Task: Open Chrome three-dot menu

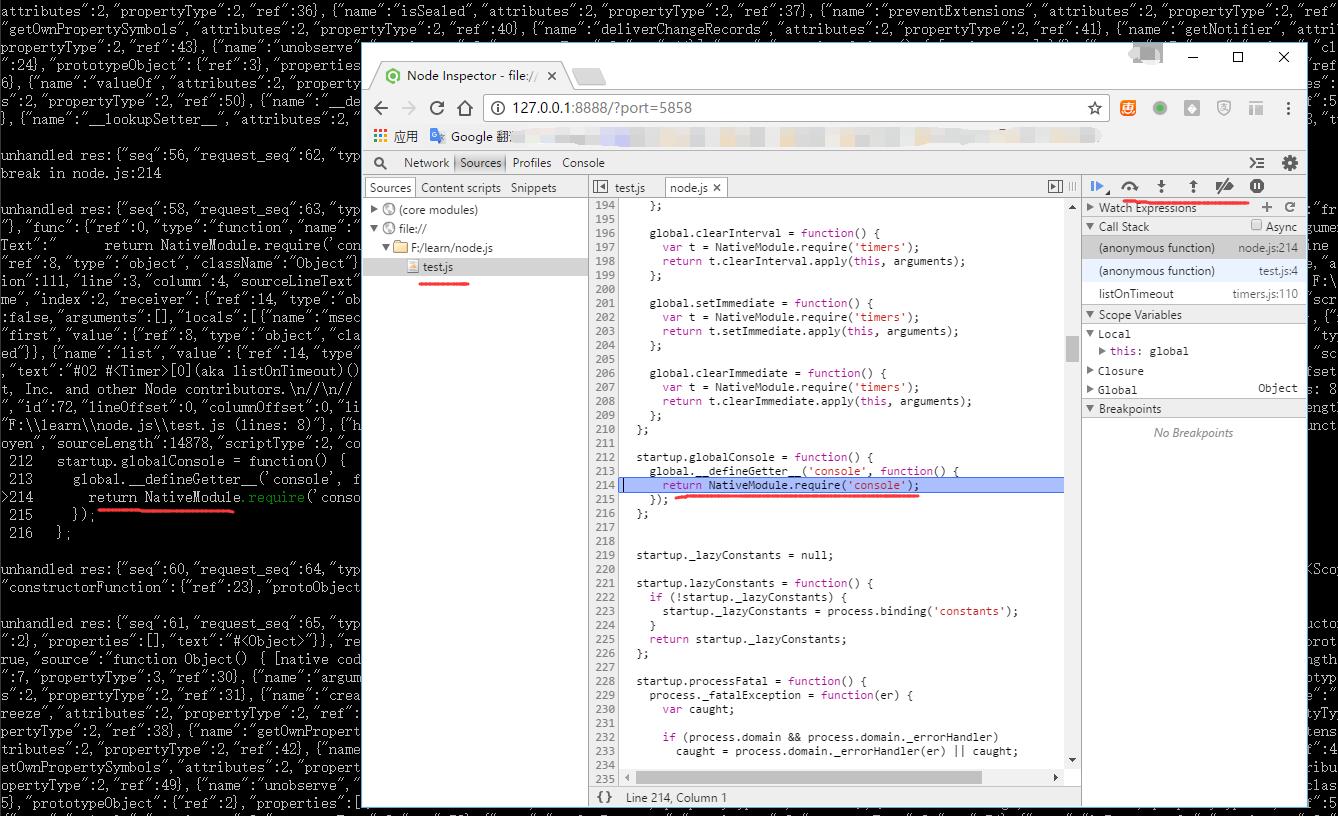Action: (1288, 108)
